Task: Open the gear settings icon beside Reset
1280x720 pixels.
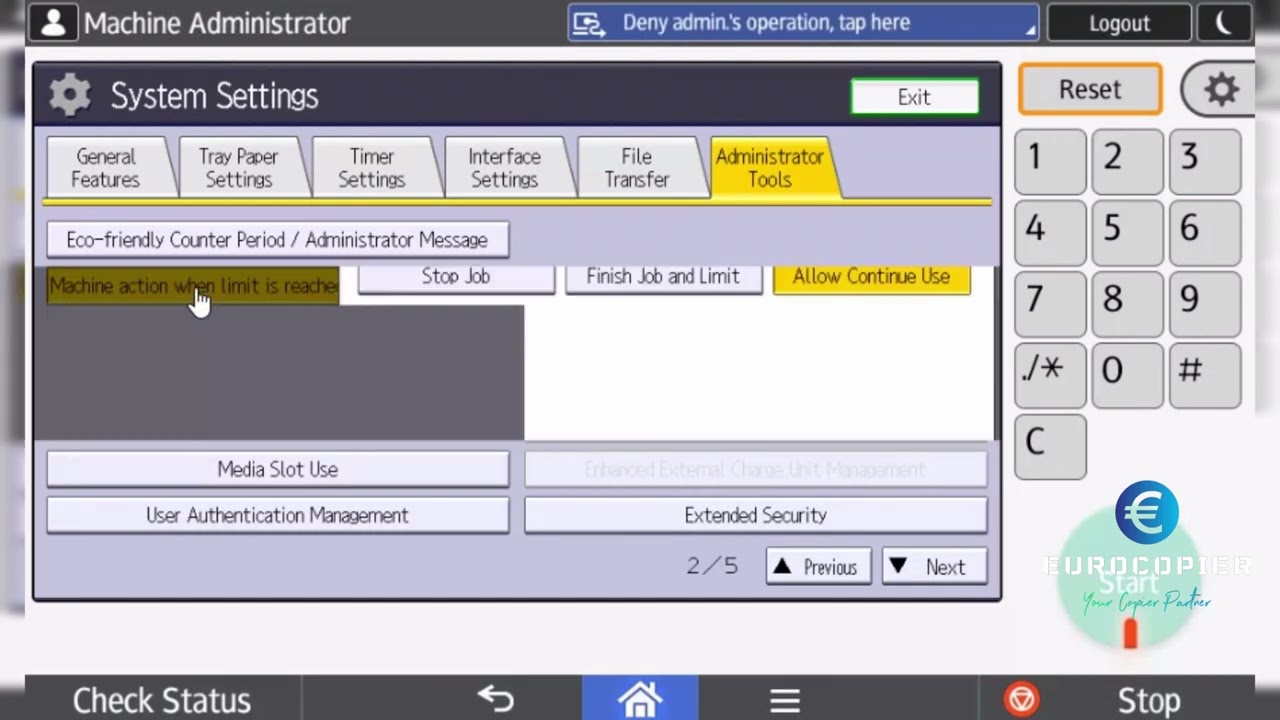Action: tap(1220, 90)
